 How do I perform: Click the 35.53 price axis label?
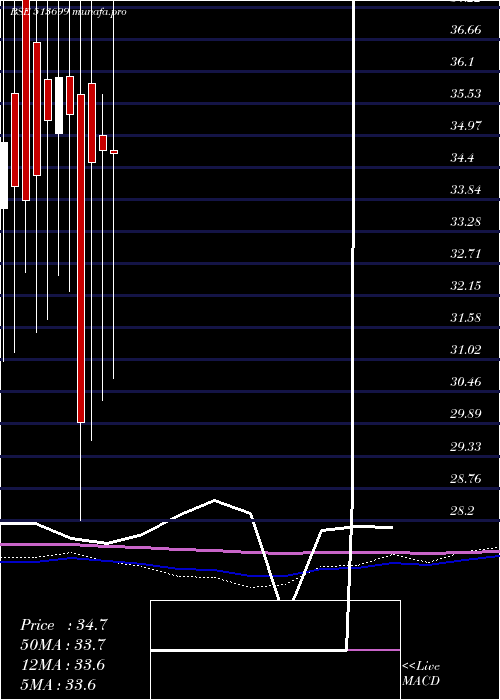[466, 94]
